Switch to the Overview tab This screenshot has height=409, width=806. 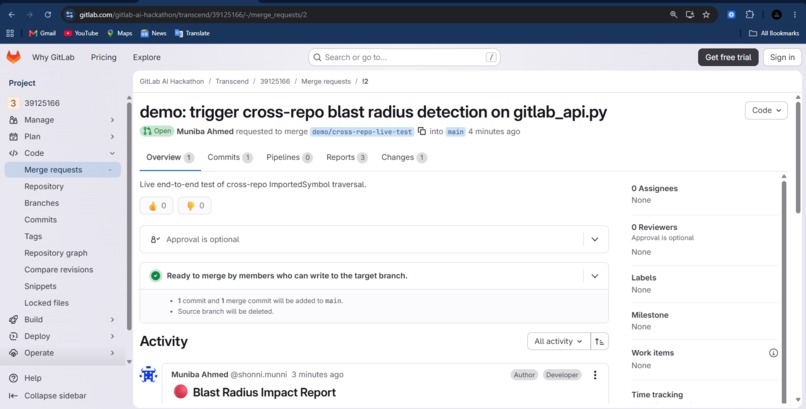(x=170, y=158)
